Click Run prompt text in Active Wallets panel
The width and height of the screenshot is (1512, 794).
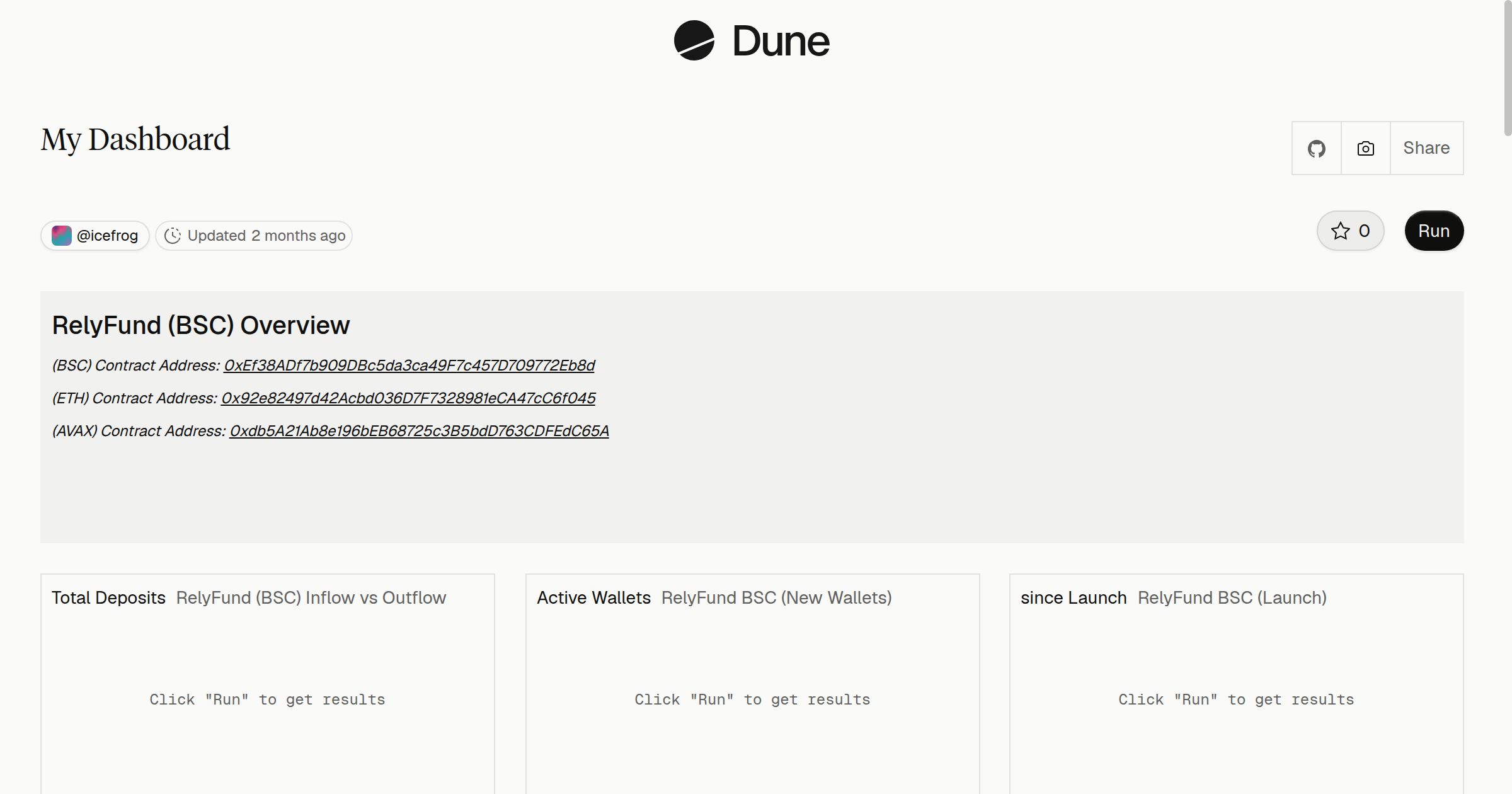pyautogui.click(x=752, y=699)
